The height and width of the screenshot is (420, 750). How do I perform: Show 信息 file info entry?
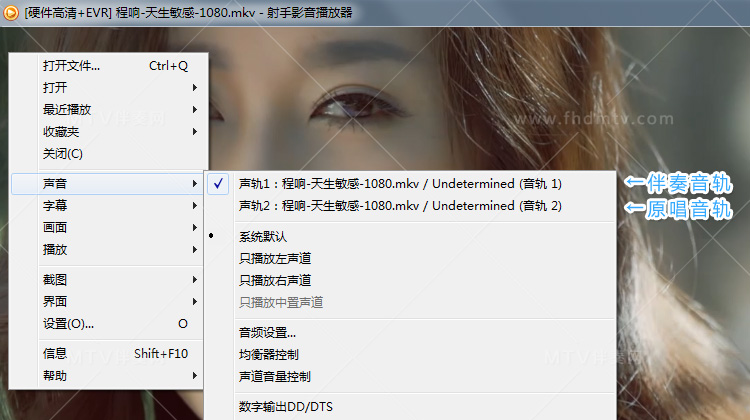(x=107, y=354)
